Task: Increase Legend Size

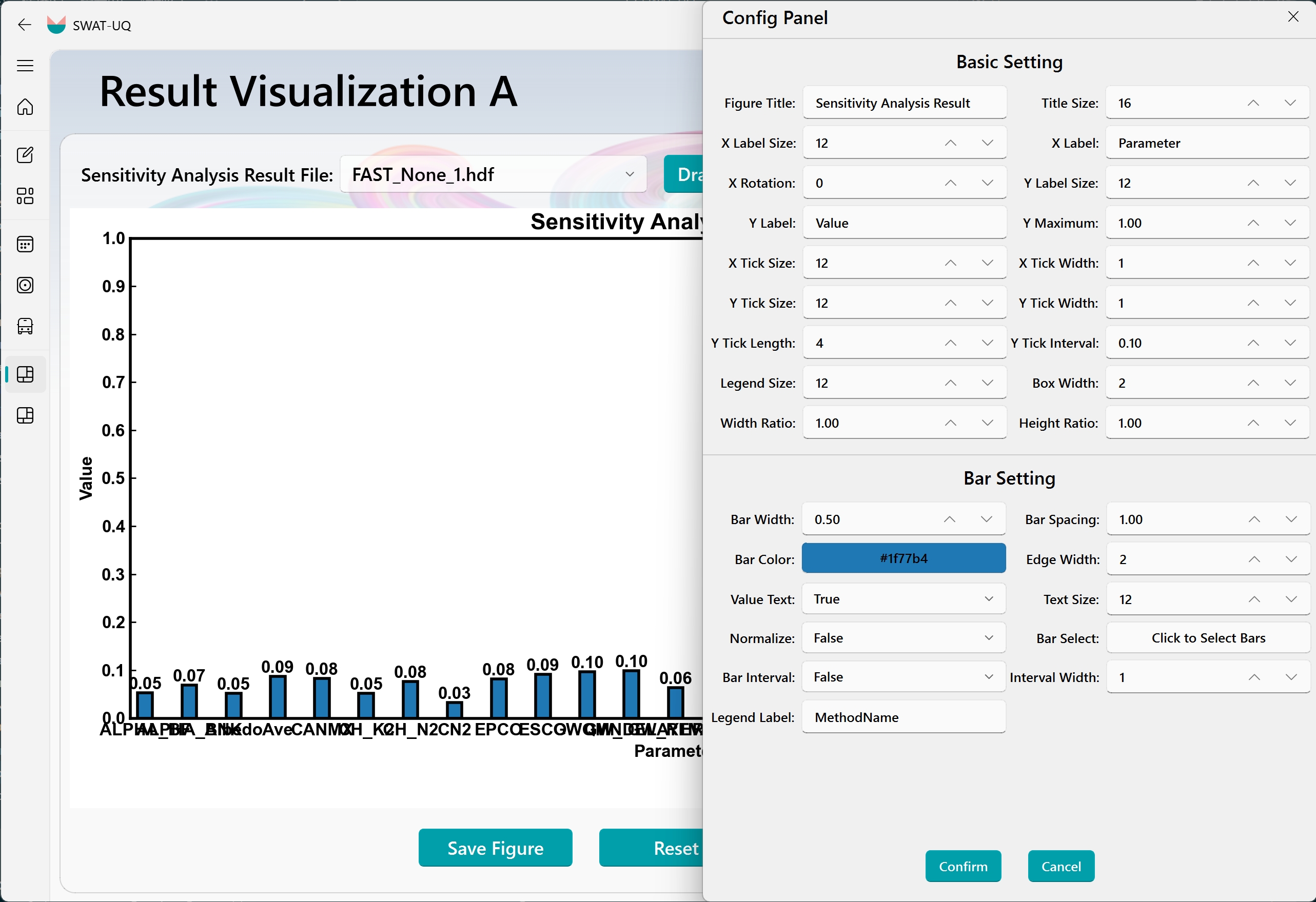Action: tap(951, 383)
